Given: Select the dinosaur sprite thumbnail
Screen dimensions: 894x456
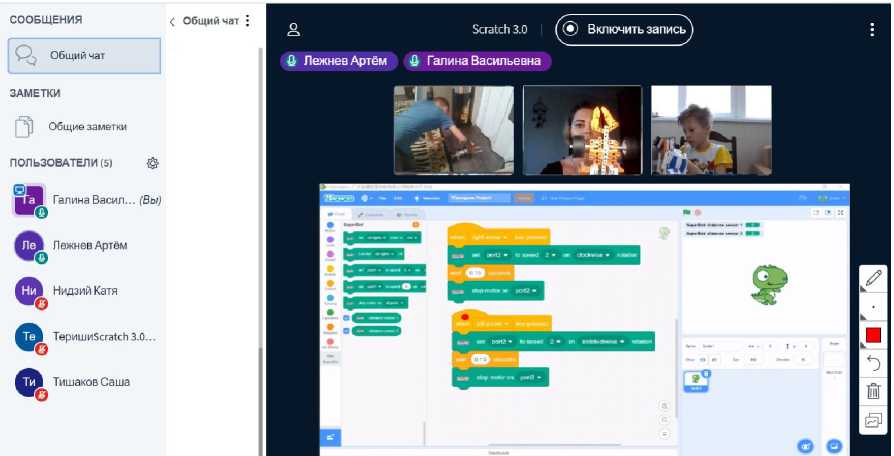Looking at the screenshot, I should pyautogui.click(x=696, y=381).
